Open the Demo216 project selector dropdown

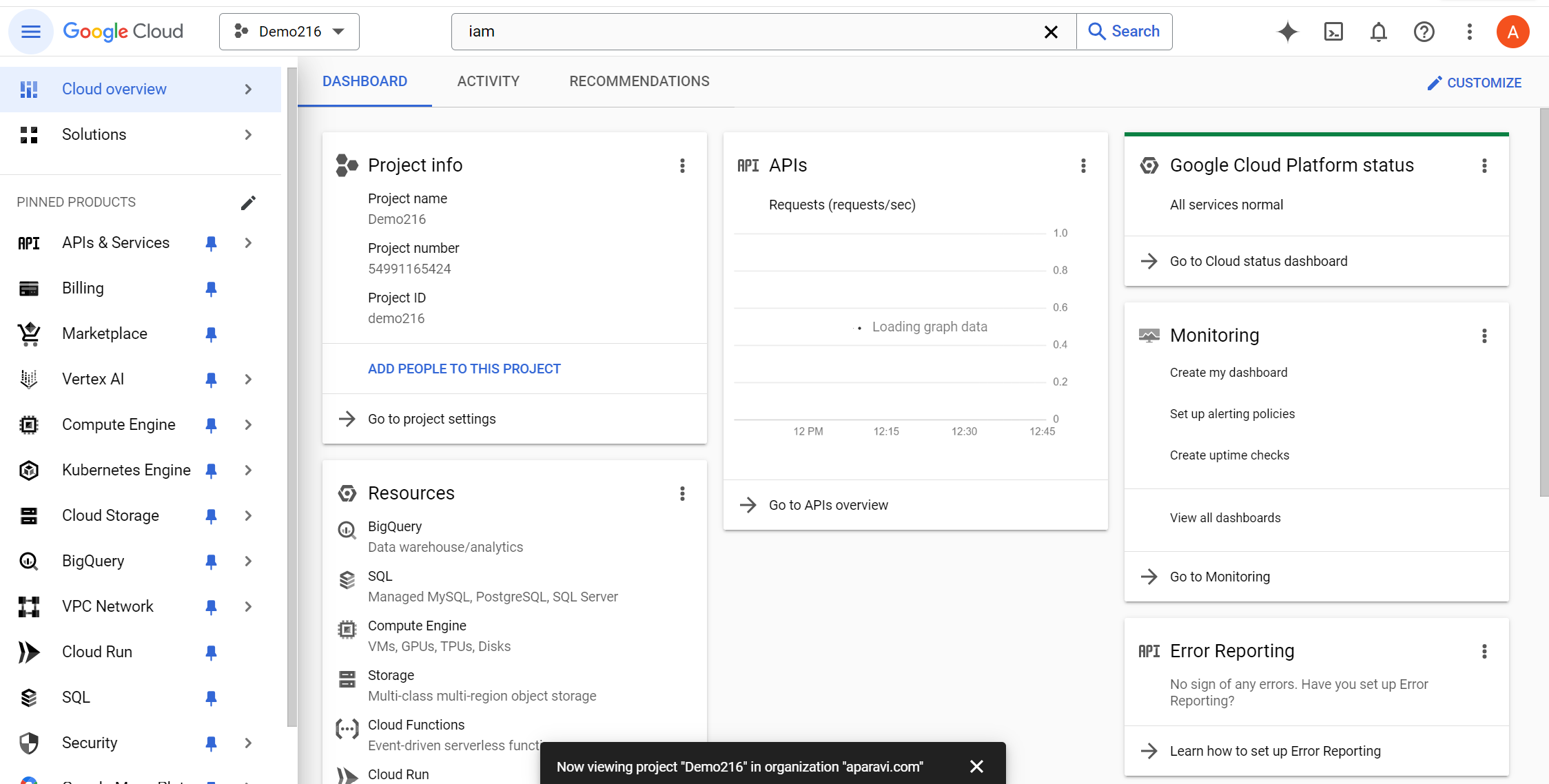point(289,32)
